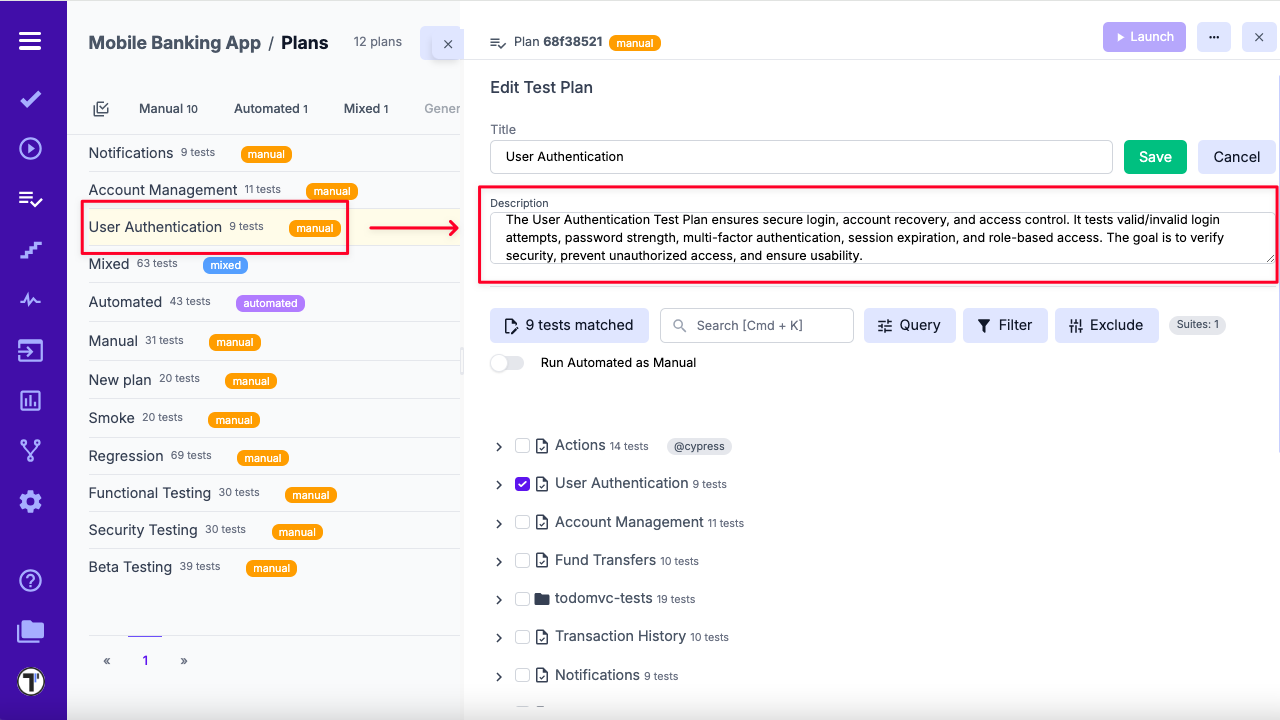Open the help question mark icon
This screenshot has height=720, width=1280.
(30, 580)
